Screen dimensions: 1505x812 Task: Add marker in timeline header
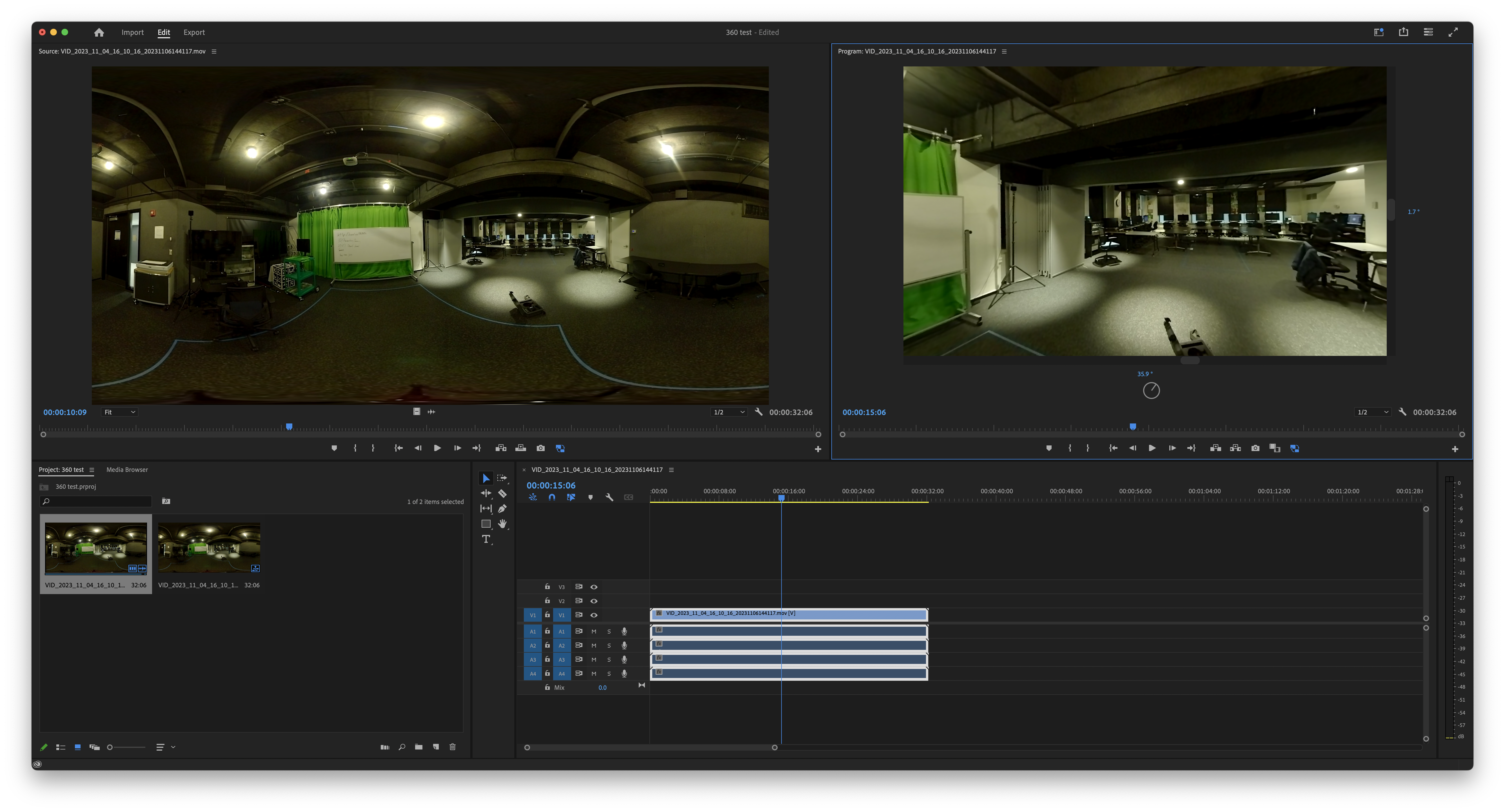590,498
